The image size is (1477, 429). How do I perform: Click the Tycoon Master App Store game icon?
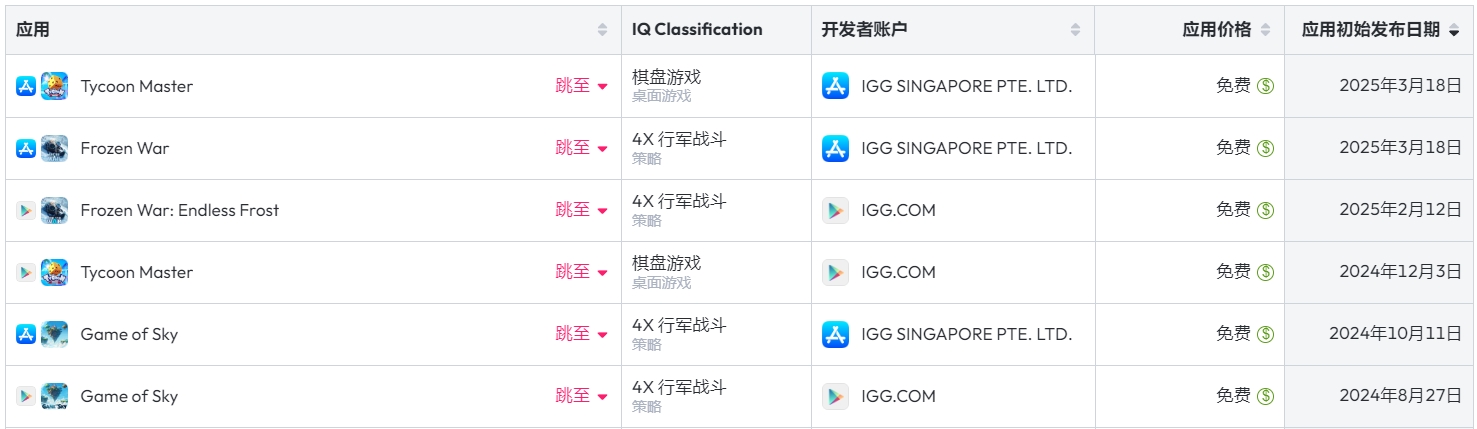54,86
